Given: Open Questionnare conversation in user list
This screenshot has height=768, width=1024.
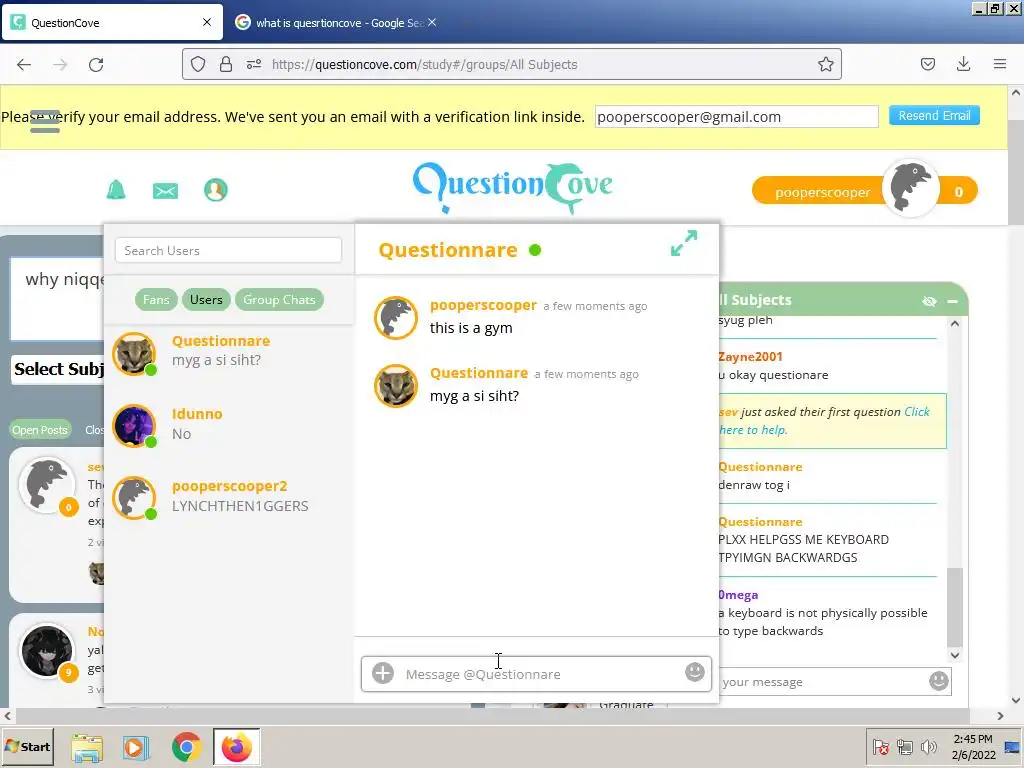Looking at the screenshot, I should (x=229, y=353).
